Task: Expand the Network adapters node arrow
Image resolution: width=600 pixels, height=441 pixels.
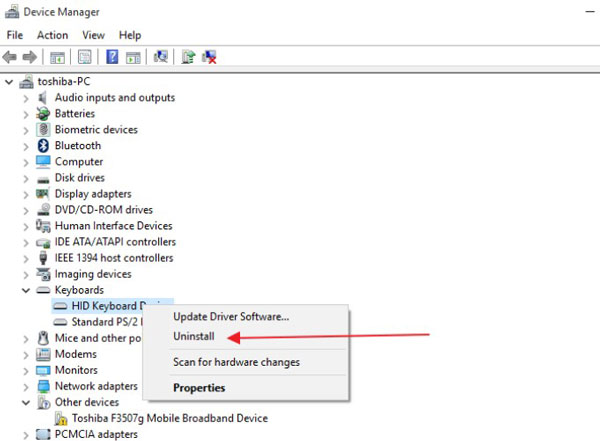Action: [26, 387]
